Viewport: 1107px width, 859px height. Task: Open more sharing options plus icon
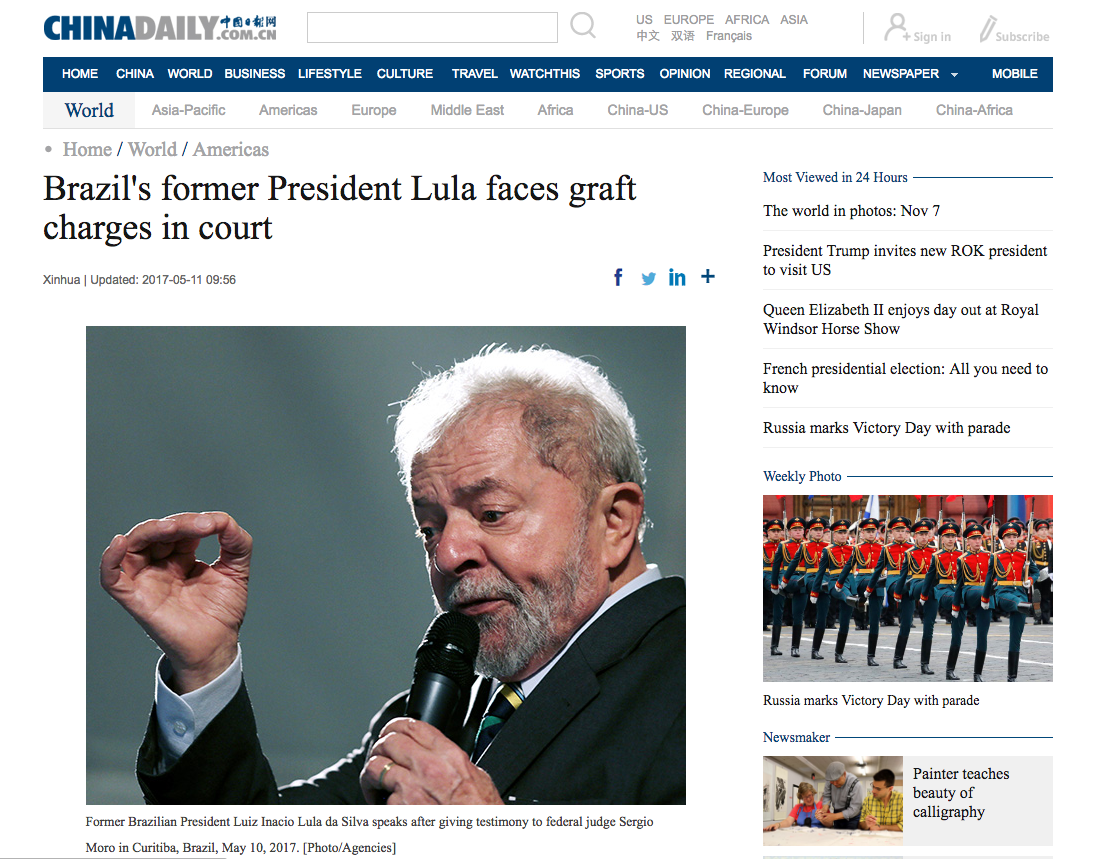point(707,277)
